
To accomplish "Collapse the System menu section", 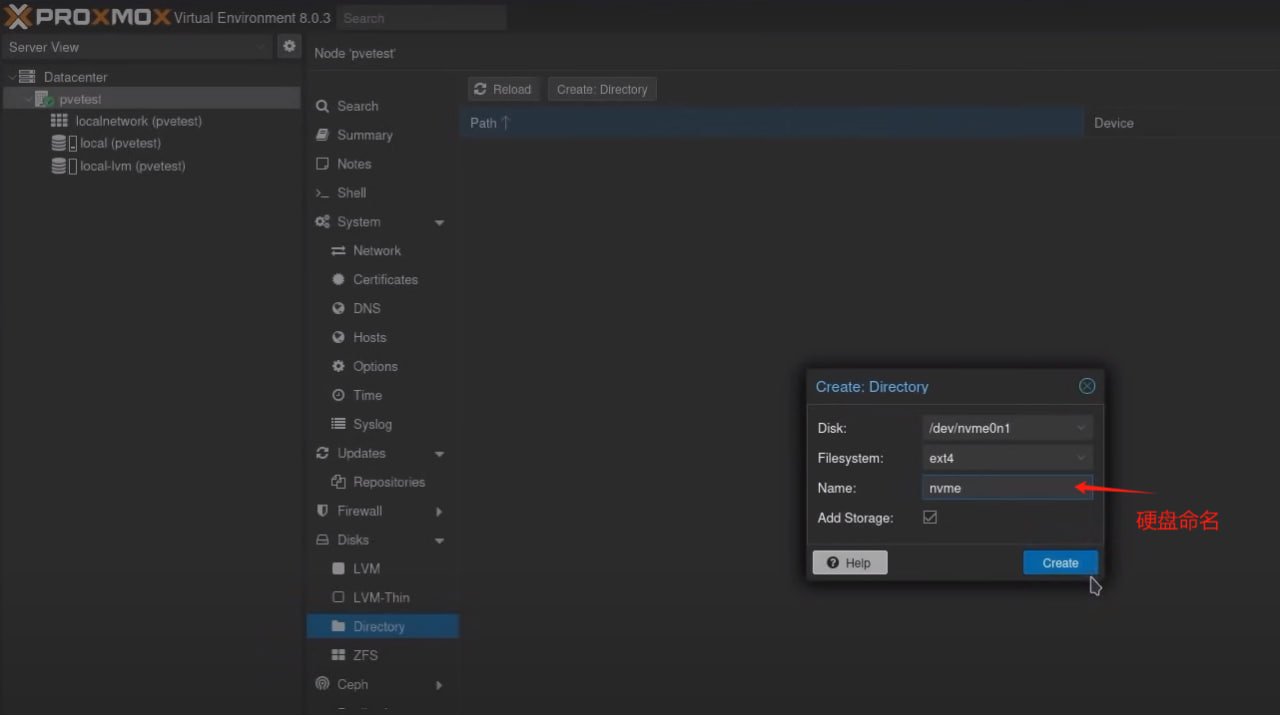I will [439, 223].
